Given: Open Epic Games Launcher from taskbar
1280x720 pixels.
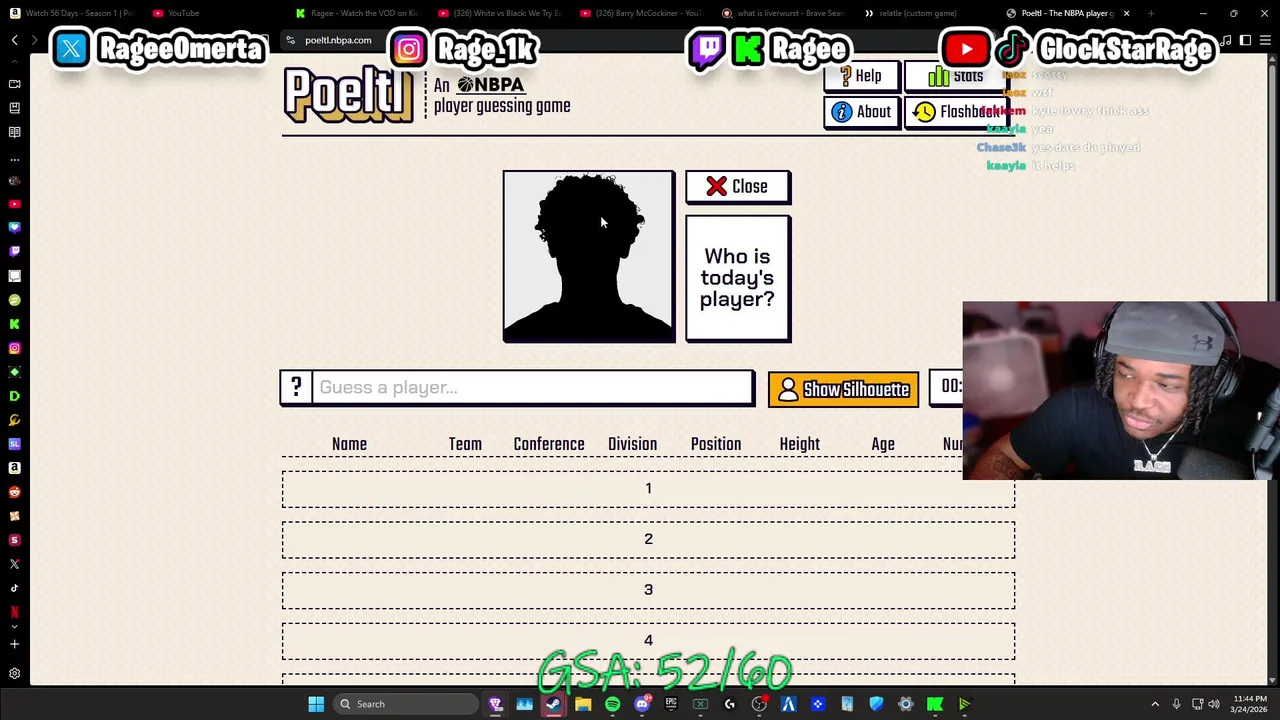Looking at the screenshot, I should tap(671, 704).
